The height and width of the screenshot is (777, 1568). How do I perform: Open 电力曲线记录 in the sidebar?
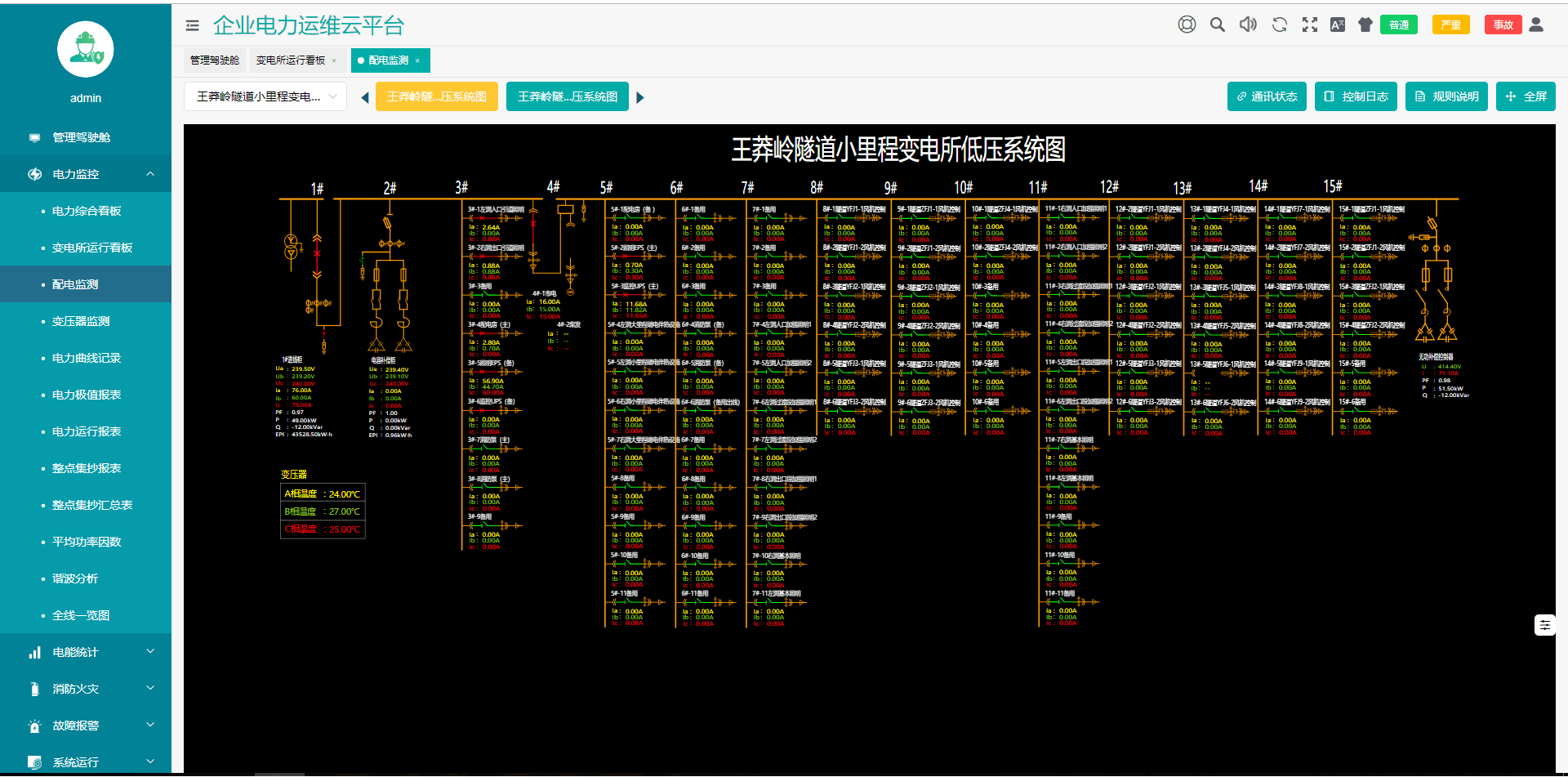(86, 358)
